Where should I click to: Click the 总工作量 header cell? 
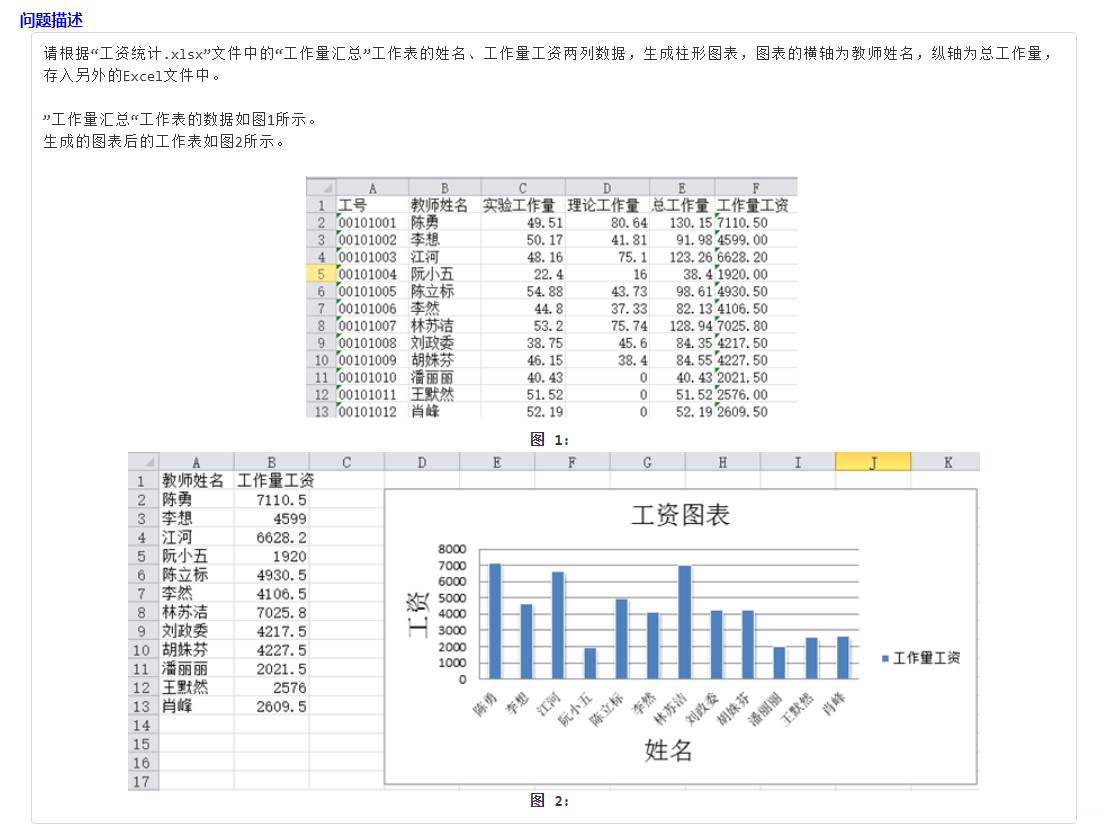[680, 205]
